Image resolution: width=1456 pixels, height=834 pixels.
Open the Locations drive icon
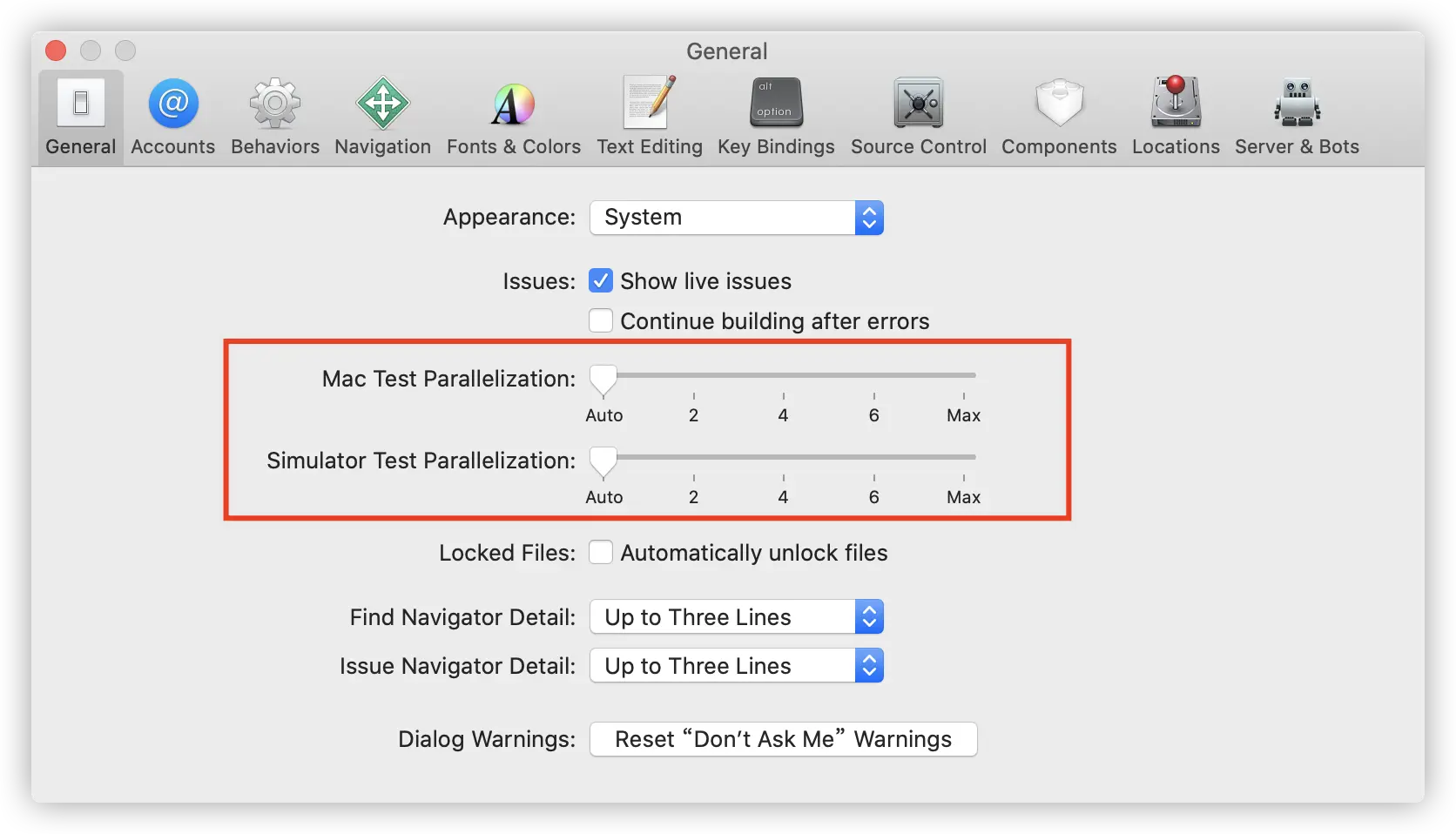point(1176,102)
